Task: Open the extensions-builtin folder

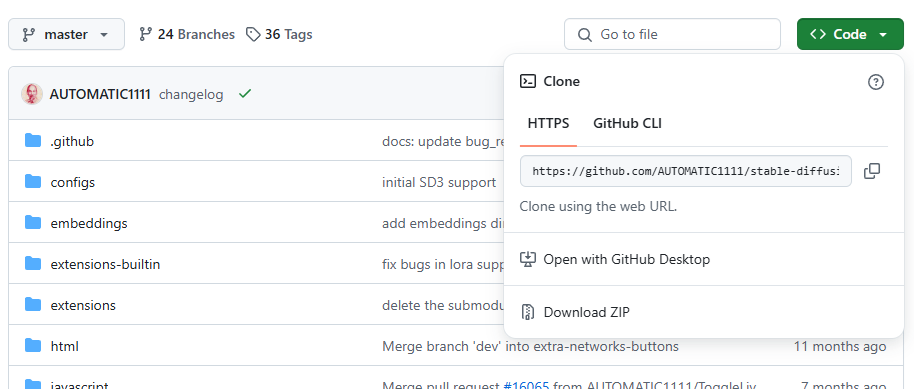Action: (x=106, y=264)
